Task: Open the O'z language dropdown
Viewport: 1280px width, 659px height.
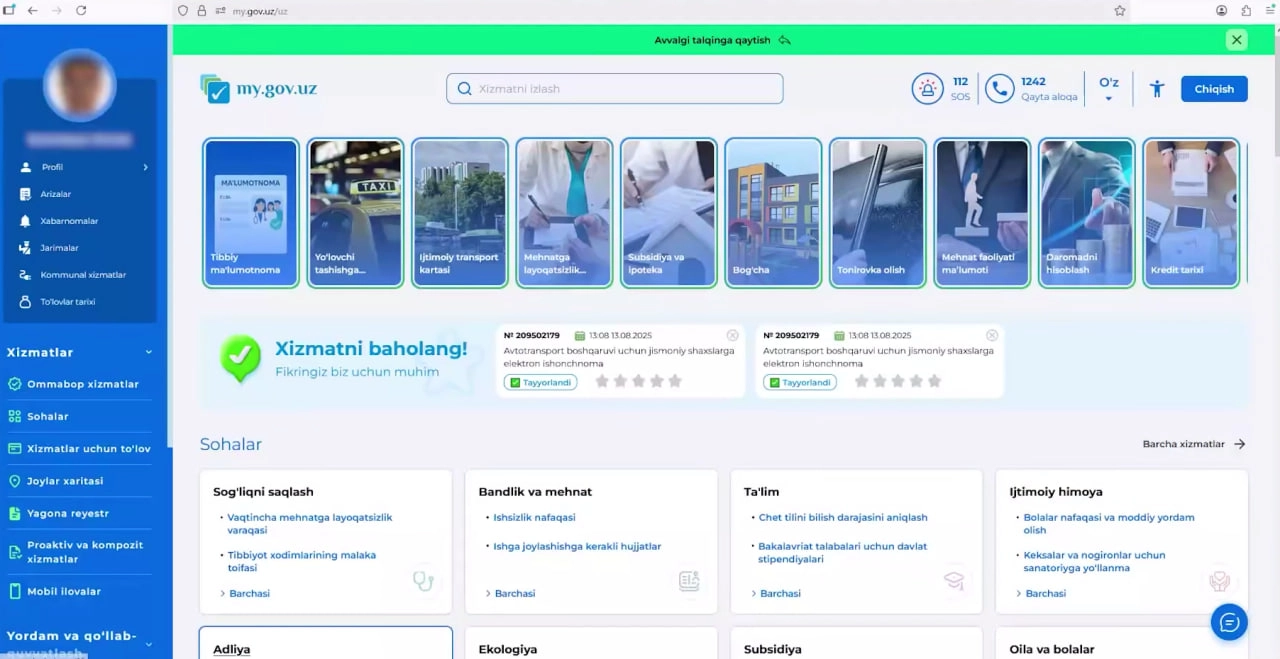Action: tap(1108, 89)
